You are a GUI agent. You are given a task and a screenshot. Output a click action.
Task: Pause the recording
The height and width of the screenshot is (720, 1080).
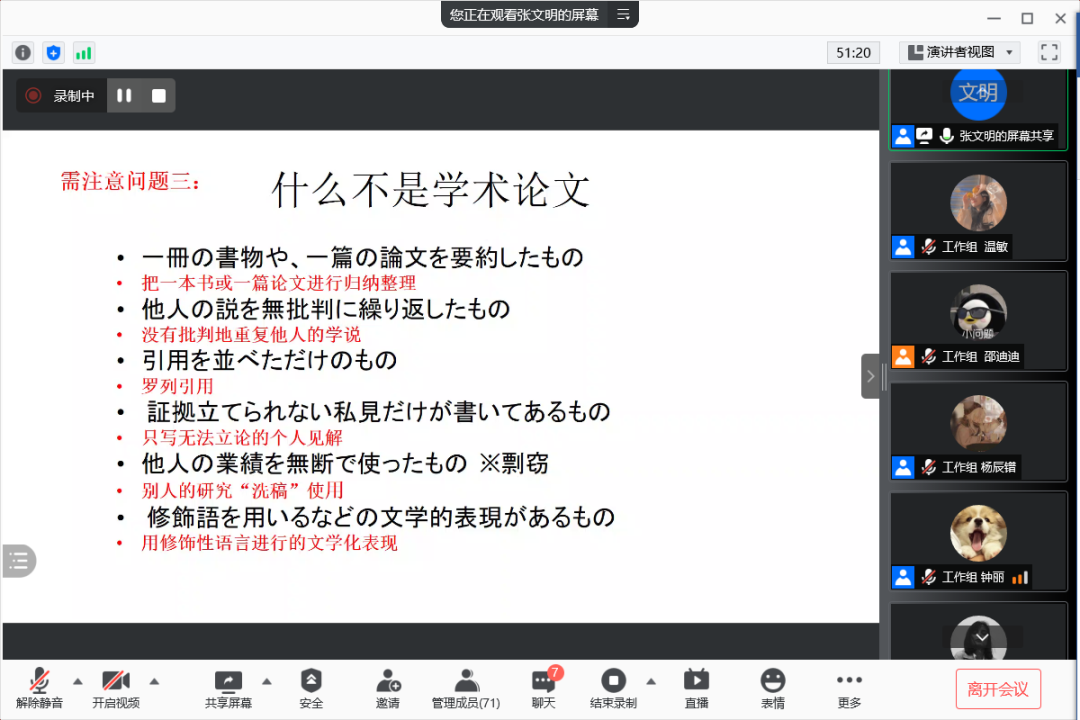(124, 96)
